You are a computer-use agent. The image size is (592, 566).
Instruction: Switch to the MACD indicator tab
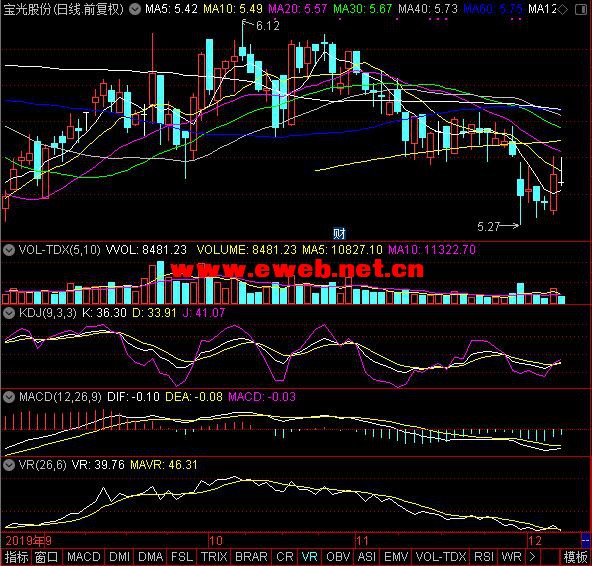pos(84,557)
